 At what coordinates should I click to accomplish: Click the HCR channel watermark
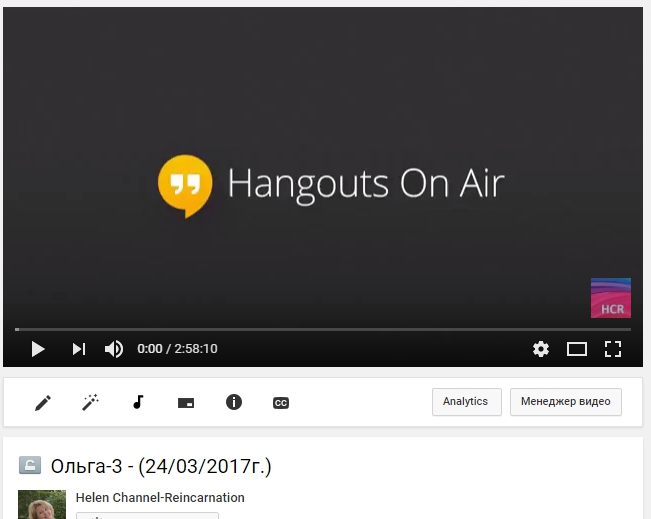(611, 298)
